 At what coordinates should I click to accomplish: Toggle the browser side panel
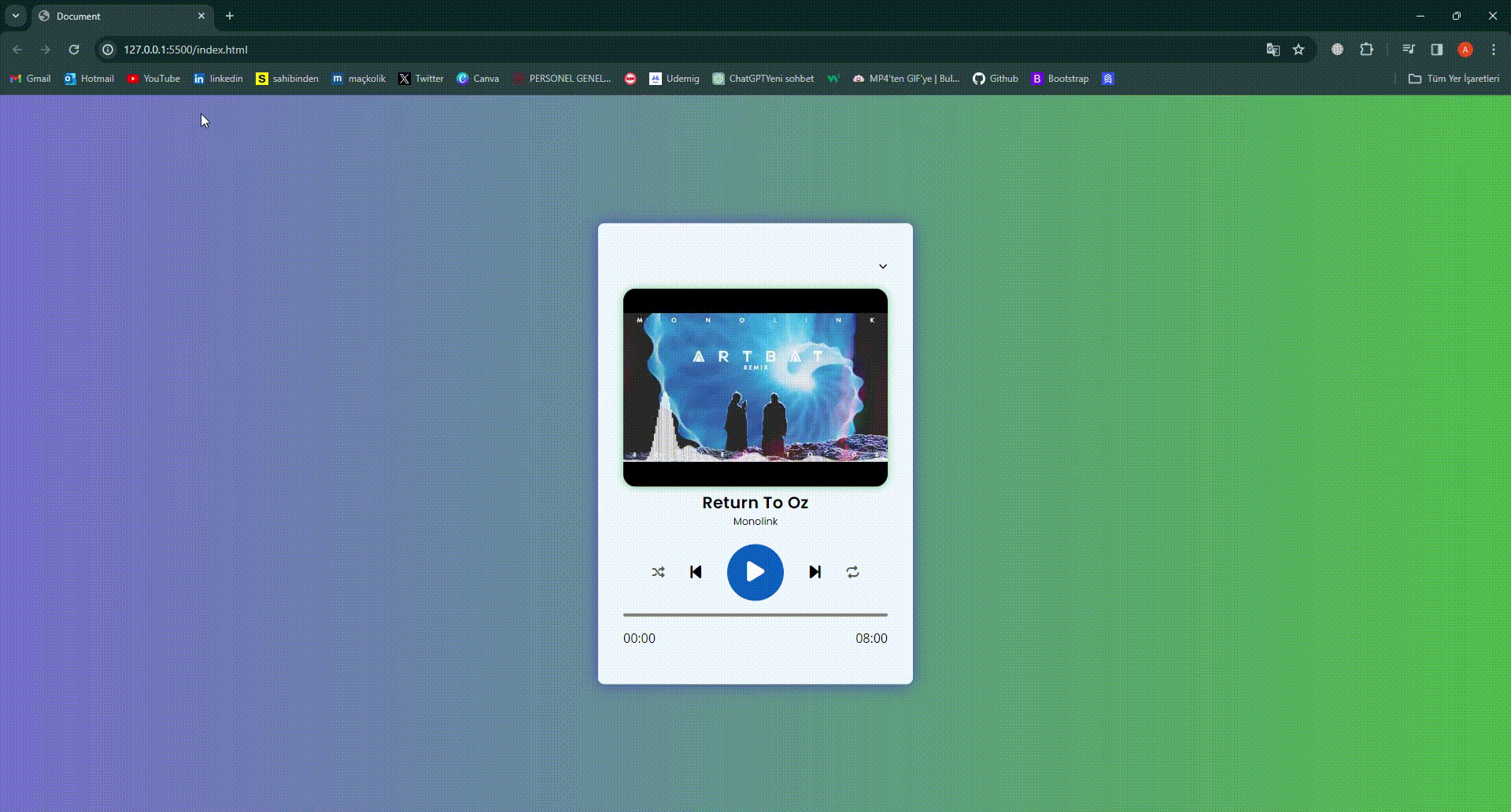pos(1437,50)
